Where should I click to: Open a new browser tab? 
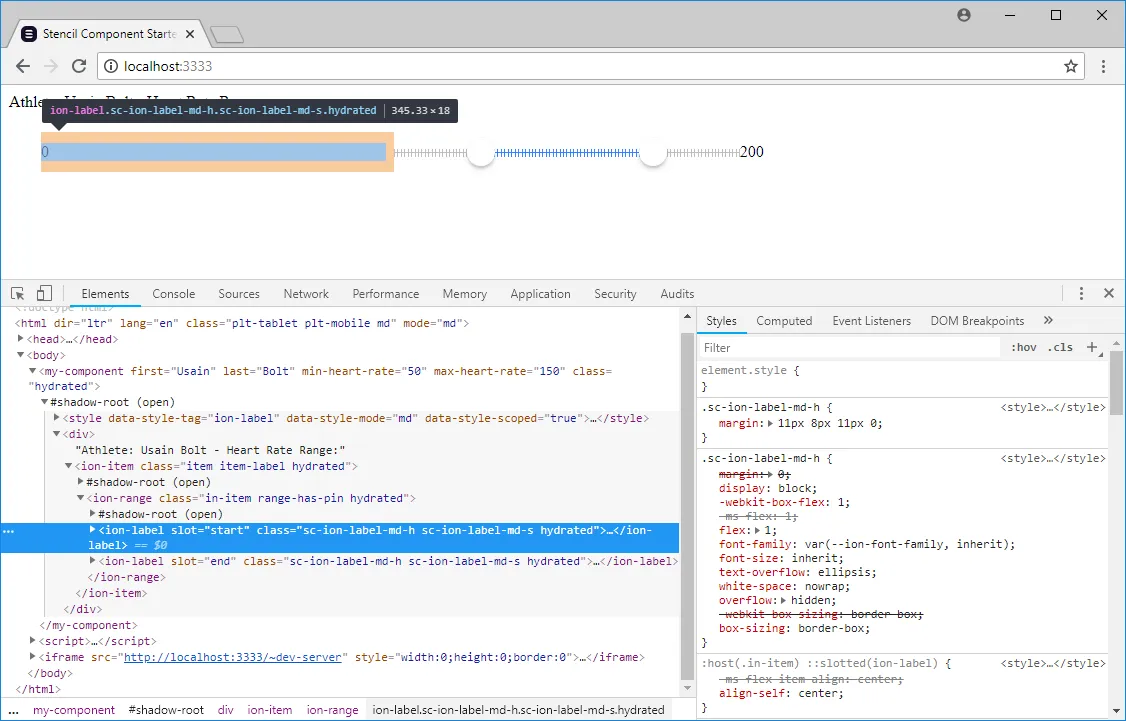(227, 34)
